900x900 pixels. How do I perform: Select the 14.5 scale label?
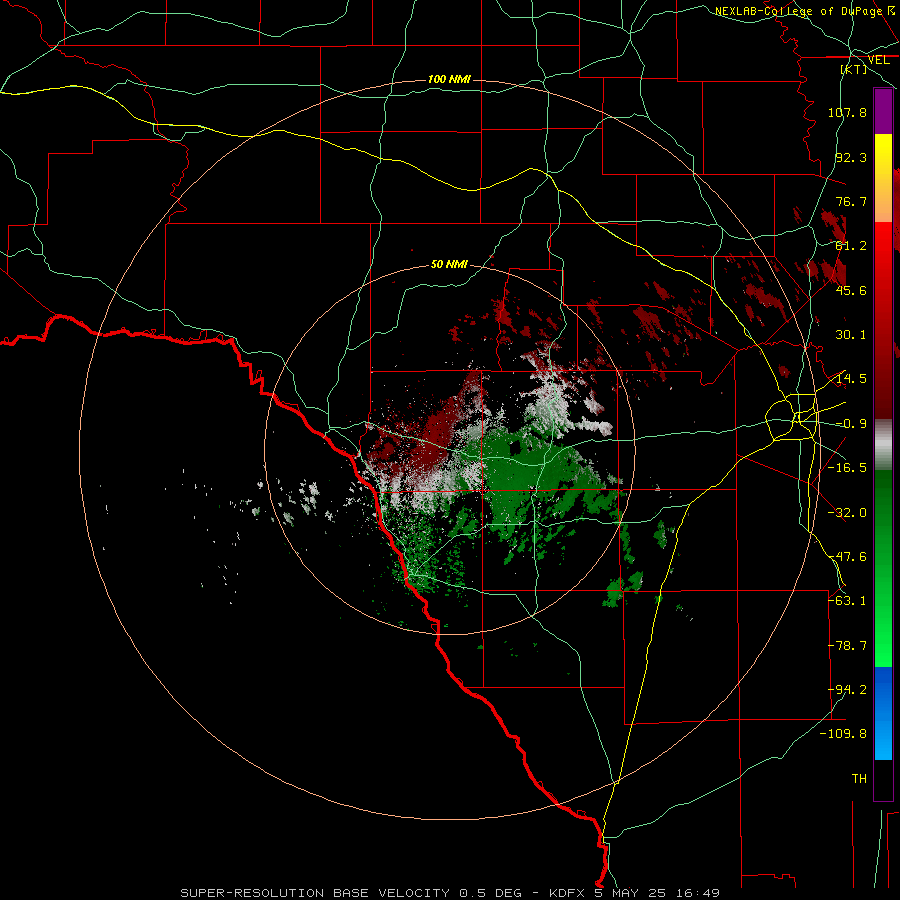[x=851, y=379]
